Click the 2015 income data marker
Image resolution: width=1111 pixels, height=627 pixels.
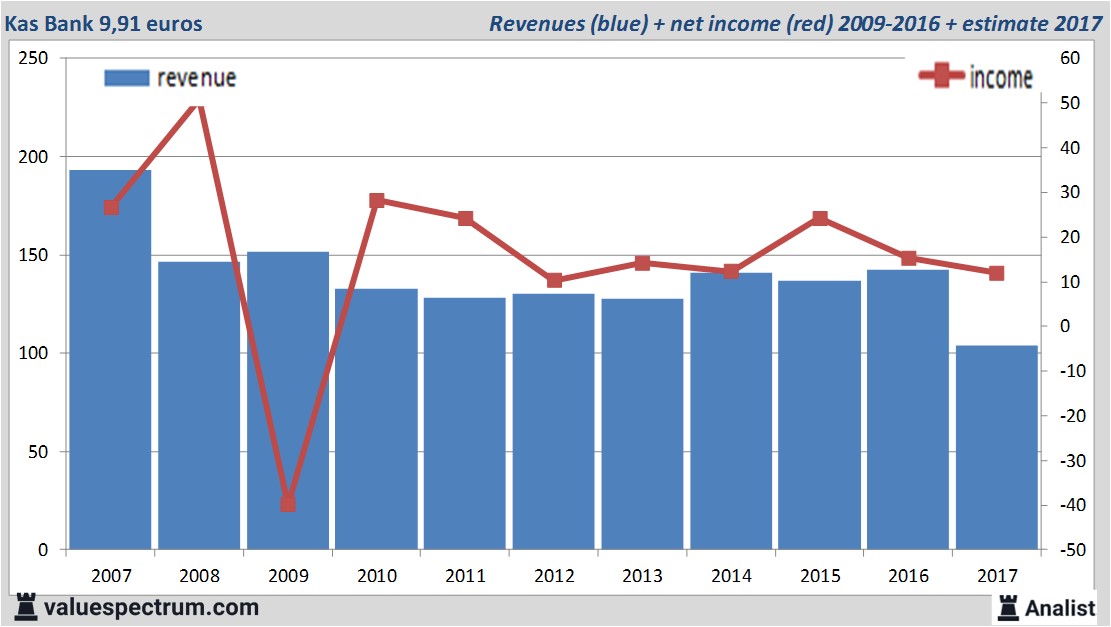[x=820, y=218]
